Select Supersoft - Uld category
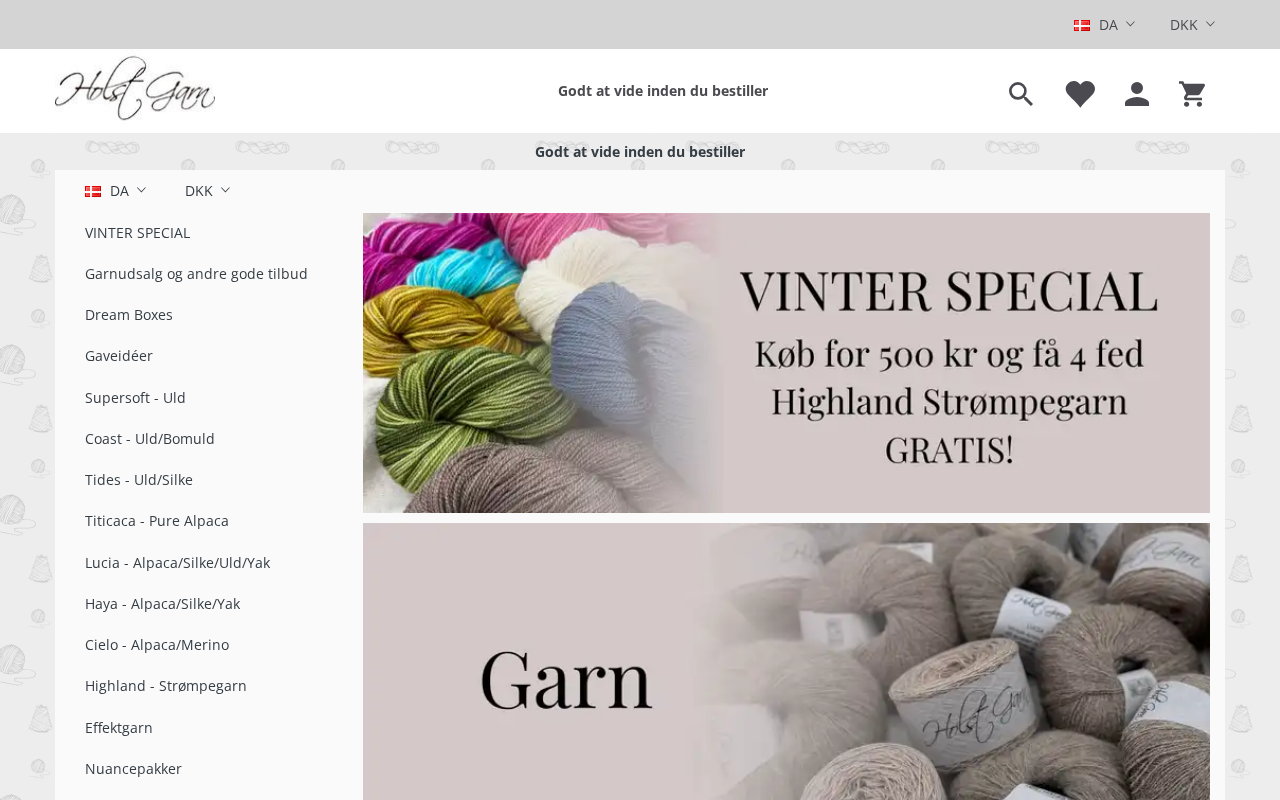1280x800 pixels. (x=135, y=398)
